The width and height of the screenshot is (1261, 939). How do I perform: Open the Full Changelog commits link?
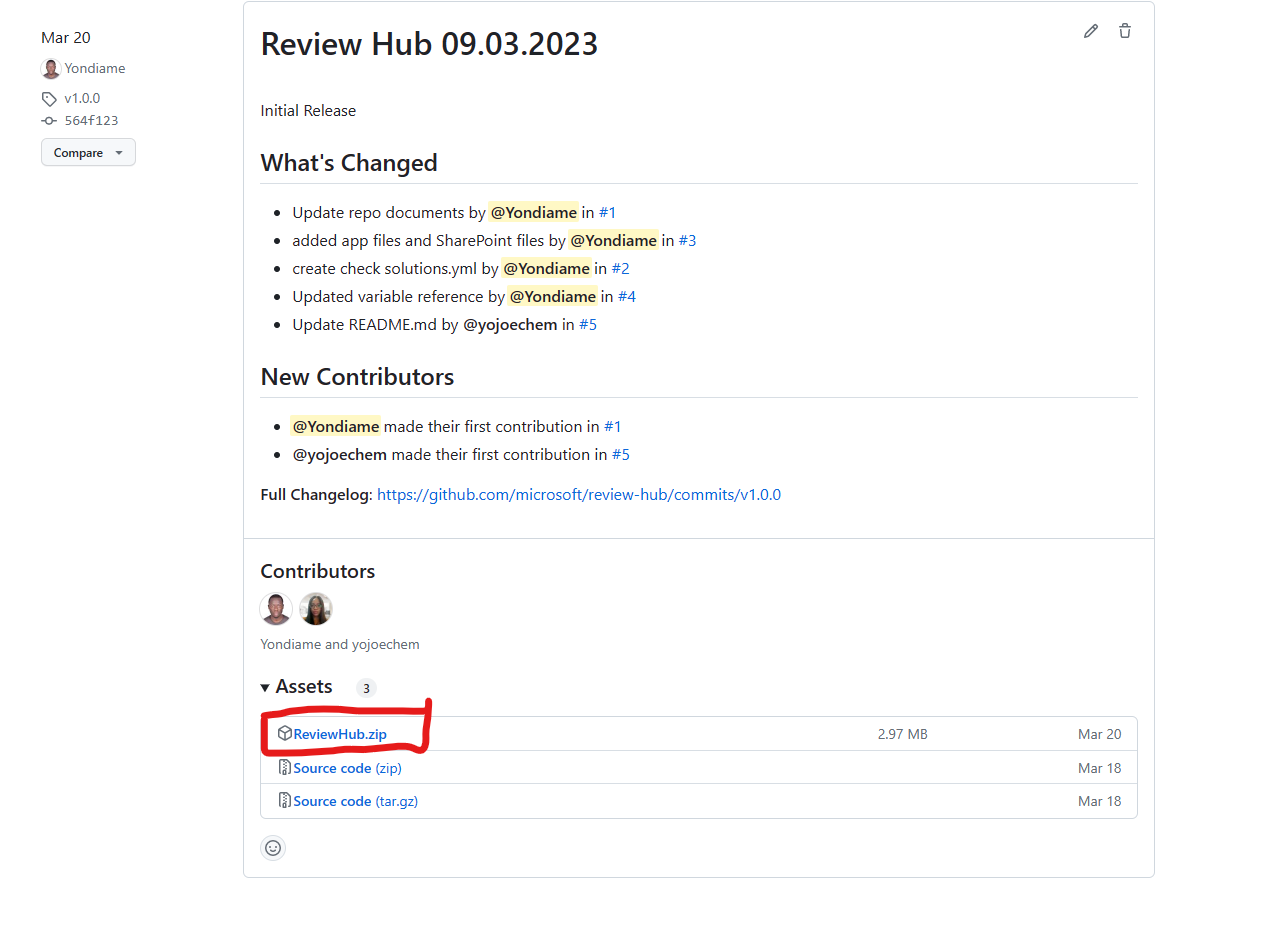coord(579,494)
